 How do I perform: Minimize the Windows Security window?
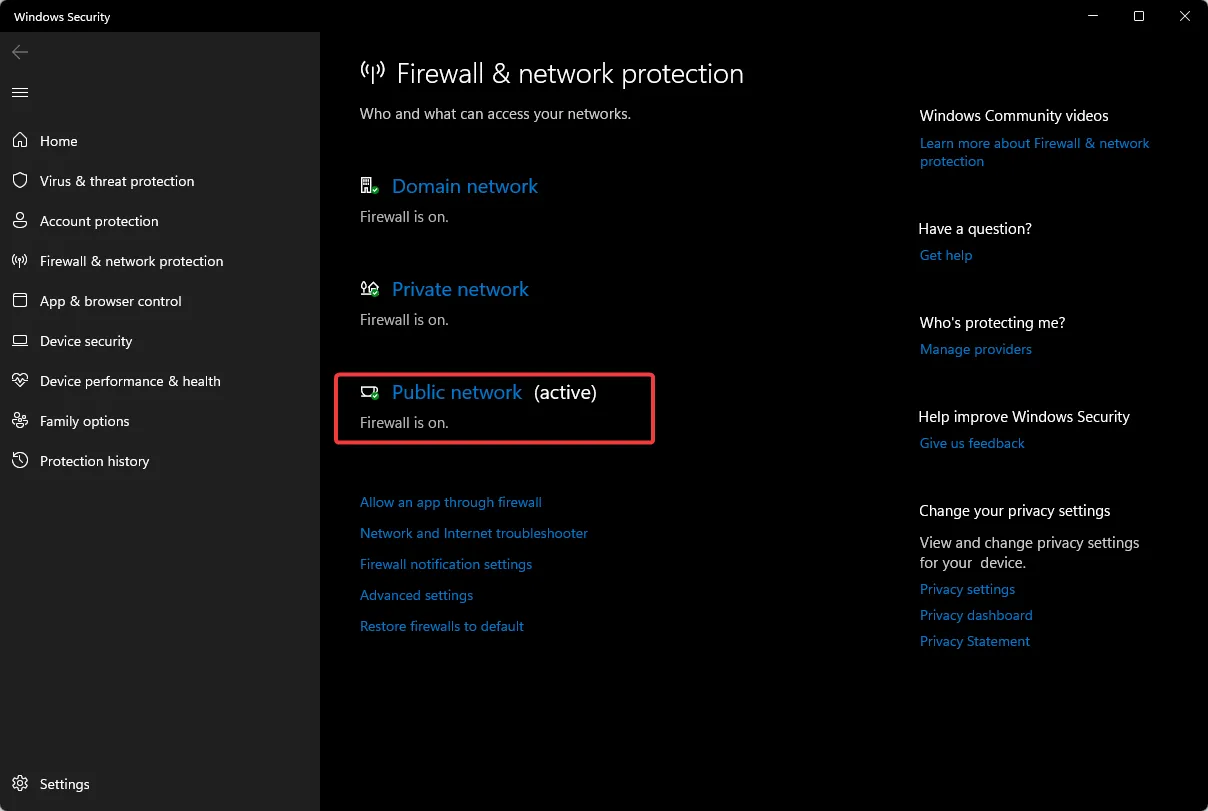click(x=1093, y=16)
